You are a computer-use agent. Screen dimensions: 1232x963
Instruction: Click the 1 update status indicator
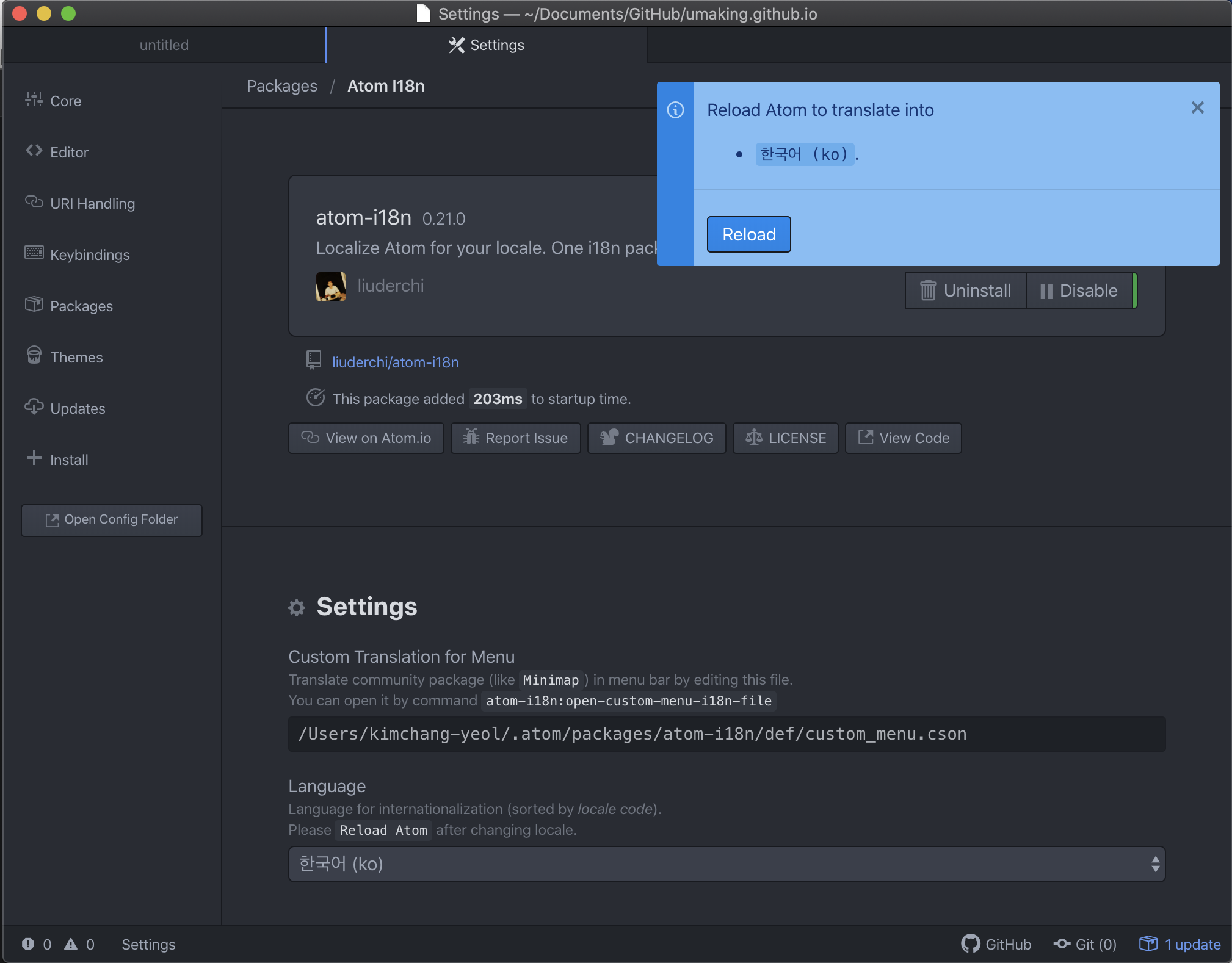(1179, 944)
